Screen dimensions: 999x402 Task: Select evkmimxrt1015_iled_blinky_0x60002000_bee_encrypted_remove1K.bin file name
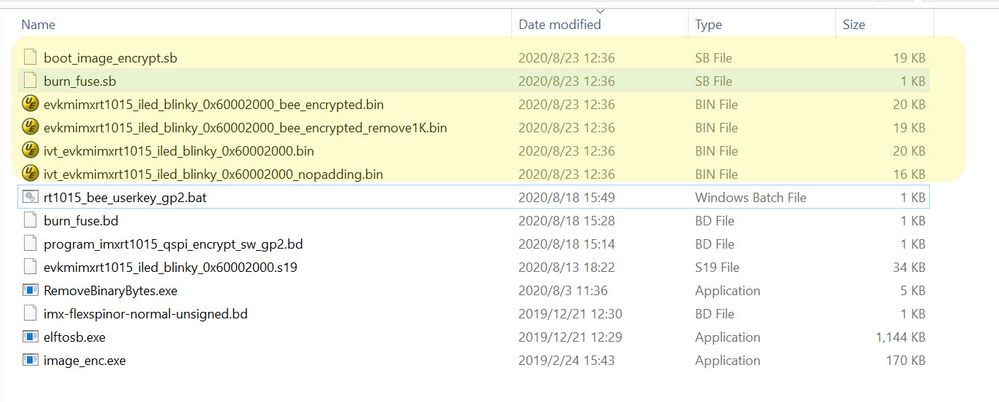(245, 128)
